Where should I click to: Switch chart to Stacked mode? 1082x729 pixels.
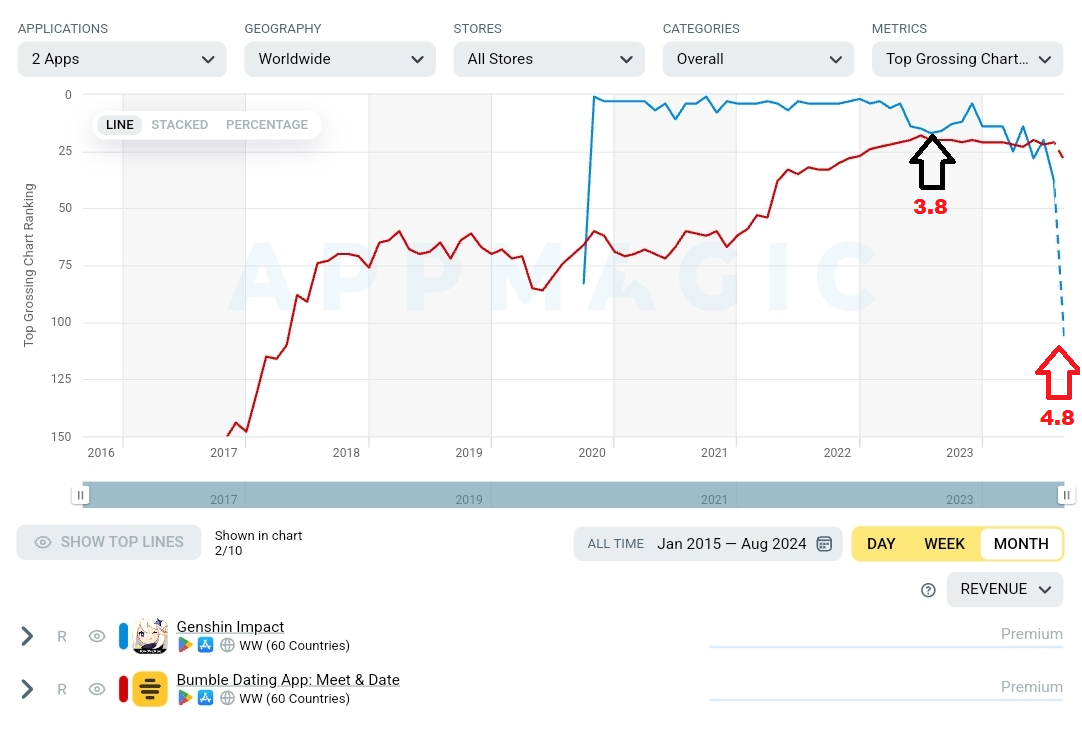coord(180,125)
